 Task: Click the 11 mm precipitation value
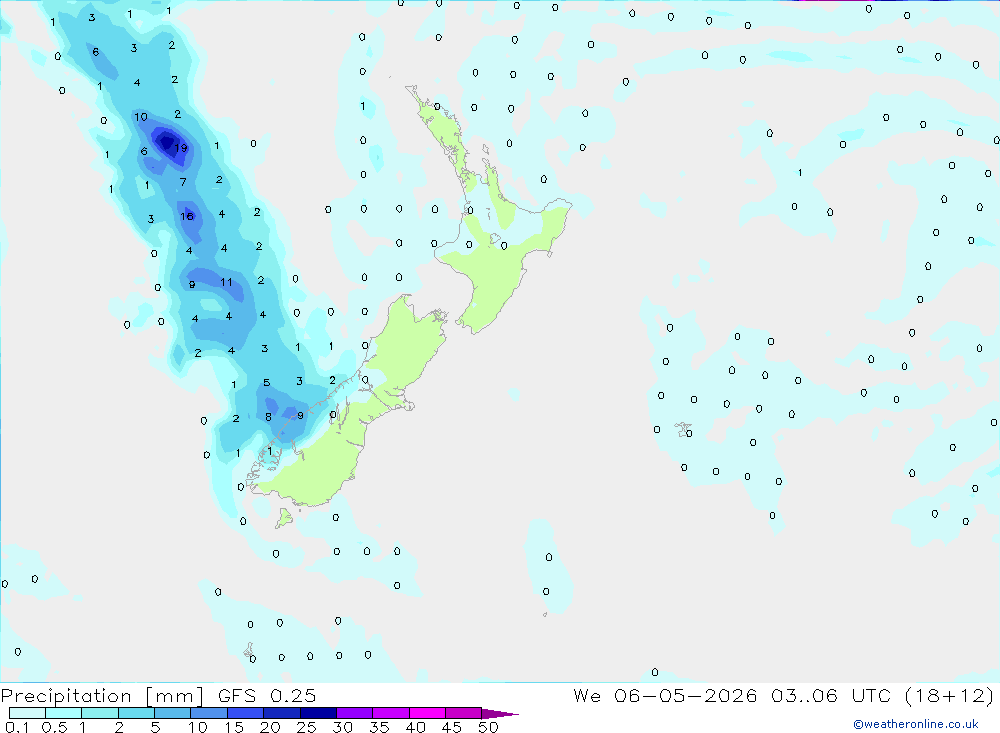(x=226, y=282)
